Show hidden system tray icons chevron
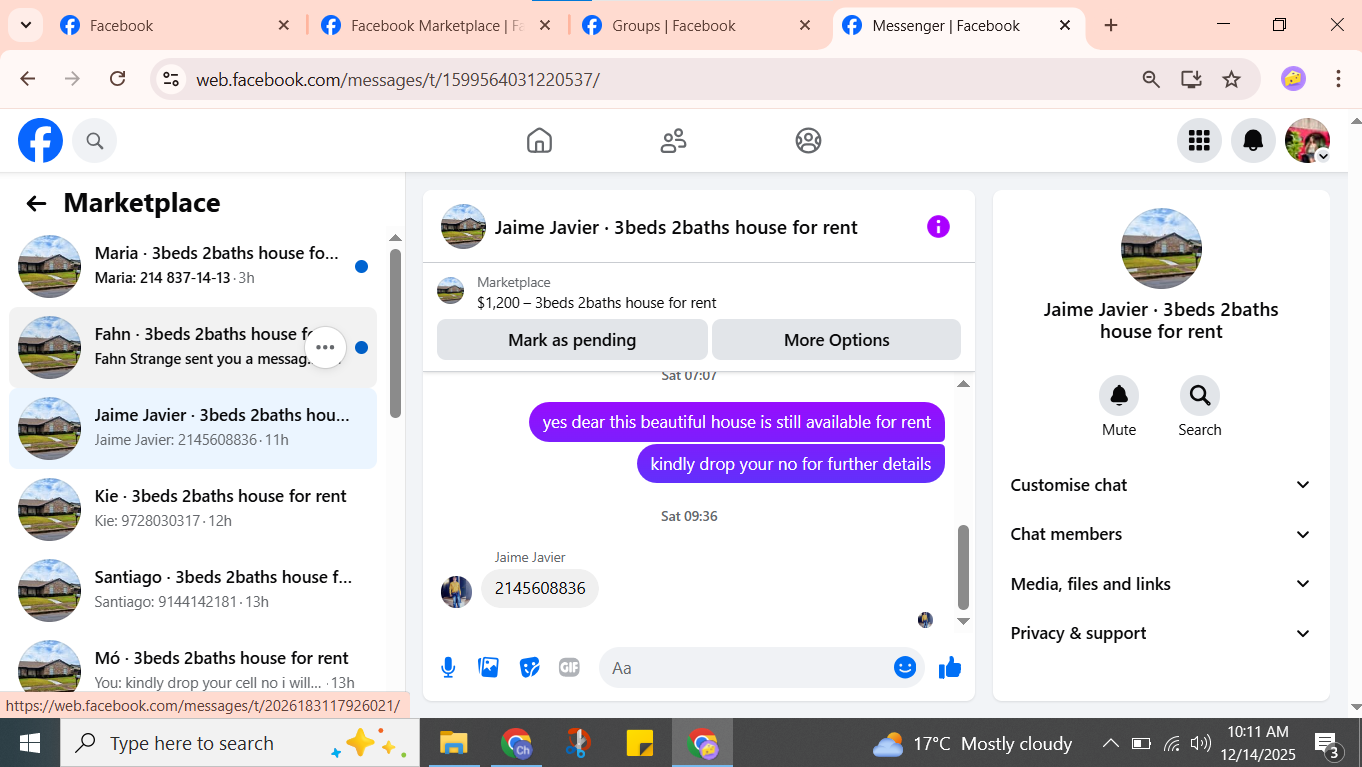 pos(1110,743)
